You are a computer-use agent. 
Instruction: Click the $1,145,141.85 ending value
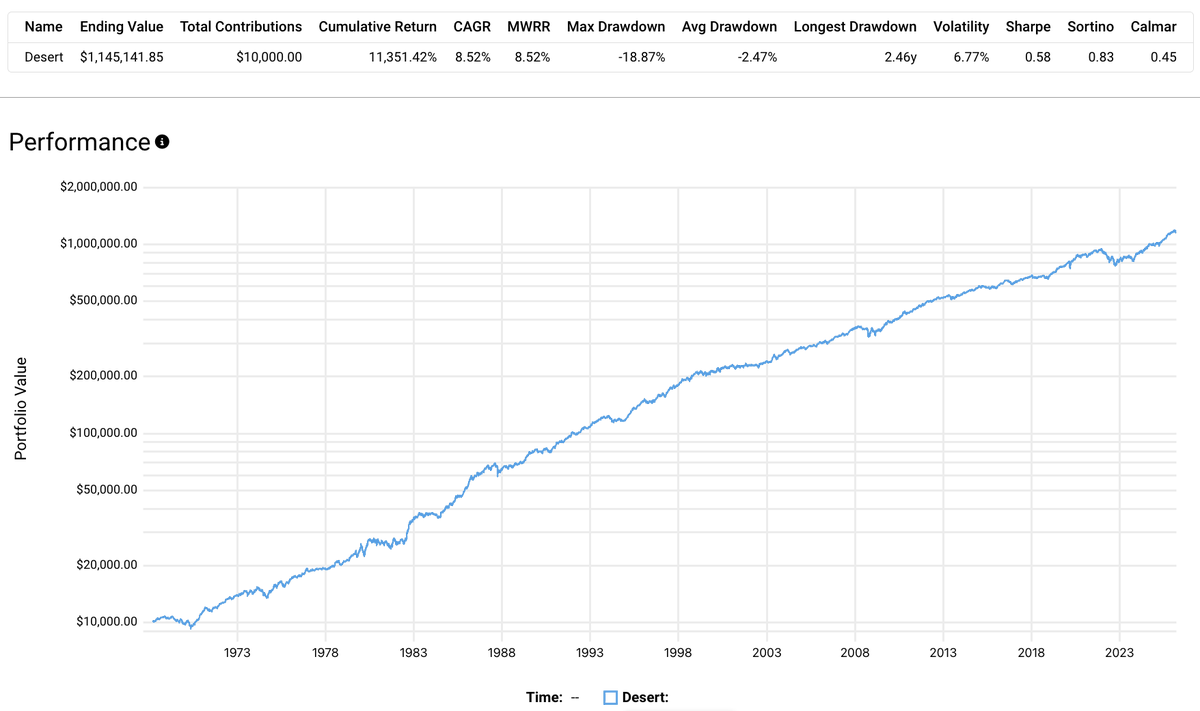(122, 57)
